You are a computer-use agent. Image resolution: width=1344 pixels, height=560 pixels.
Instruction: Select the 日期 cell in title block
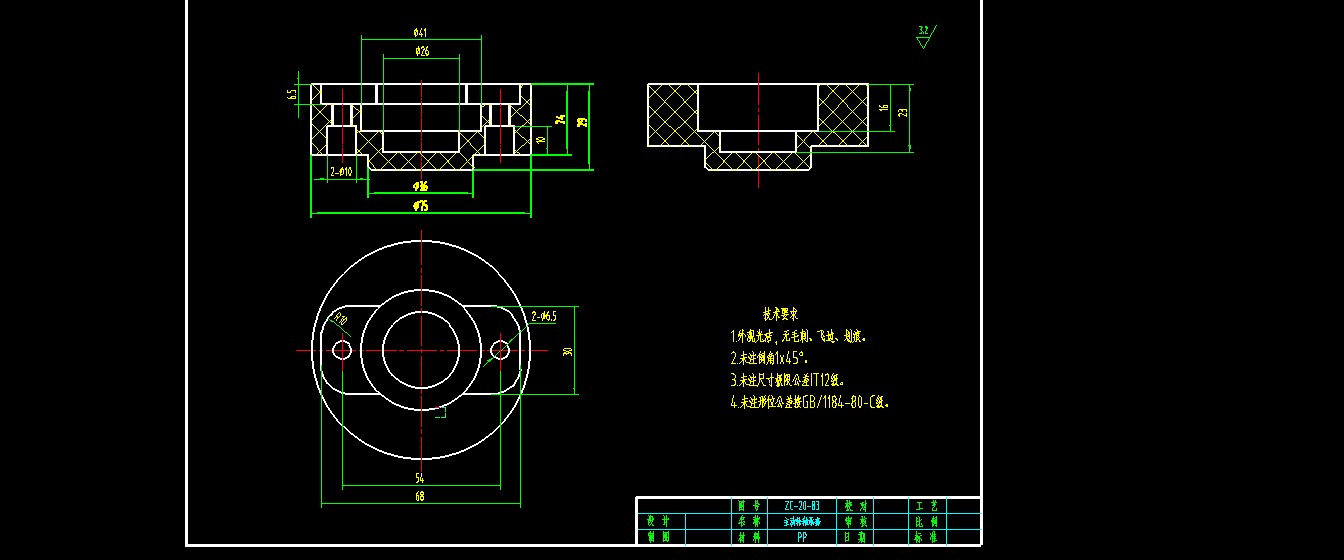[x=855, y=537]
